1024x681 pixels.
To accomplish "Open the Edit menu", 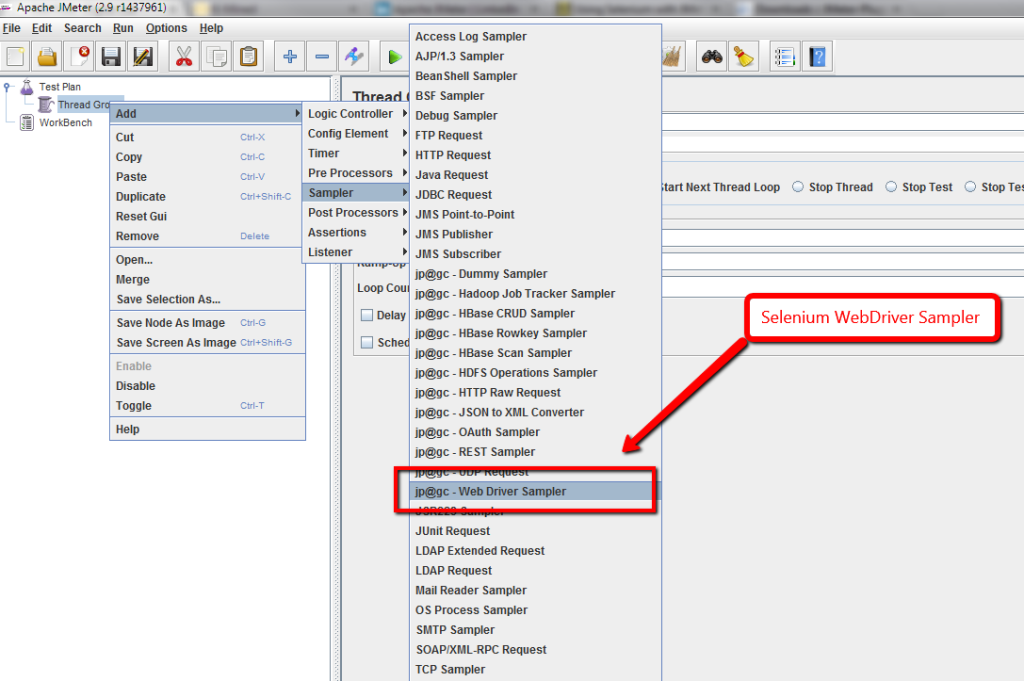I will pos(42,28).
